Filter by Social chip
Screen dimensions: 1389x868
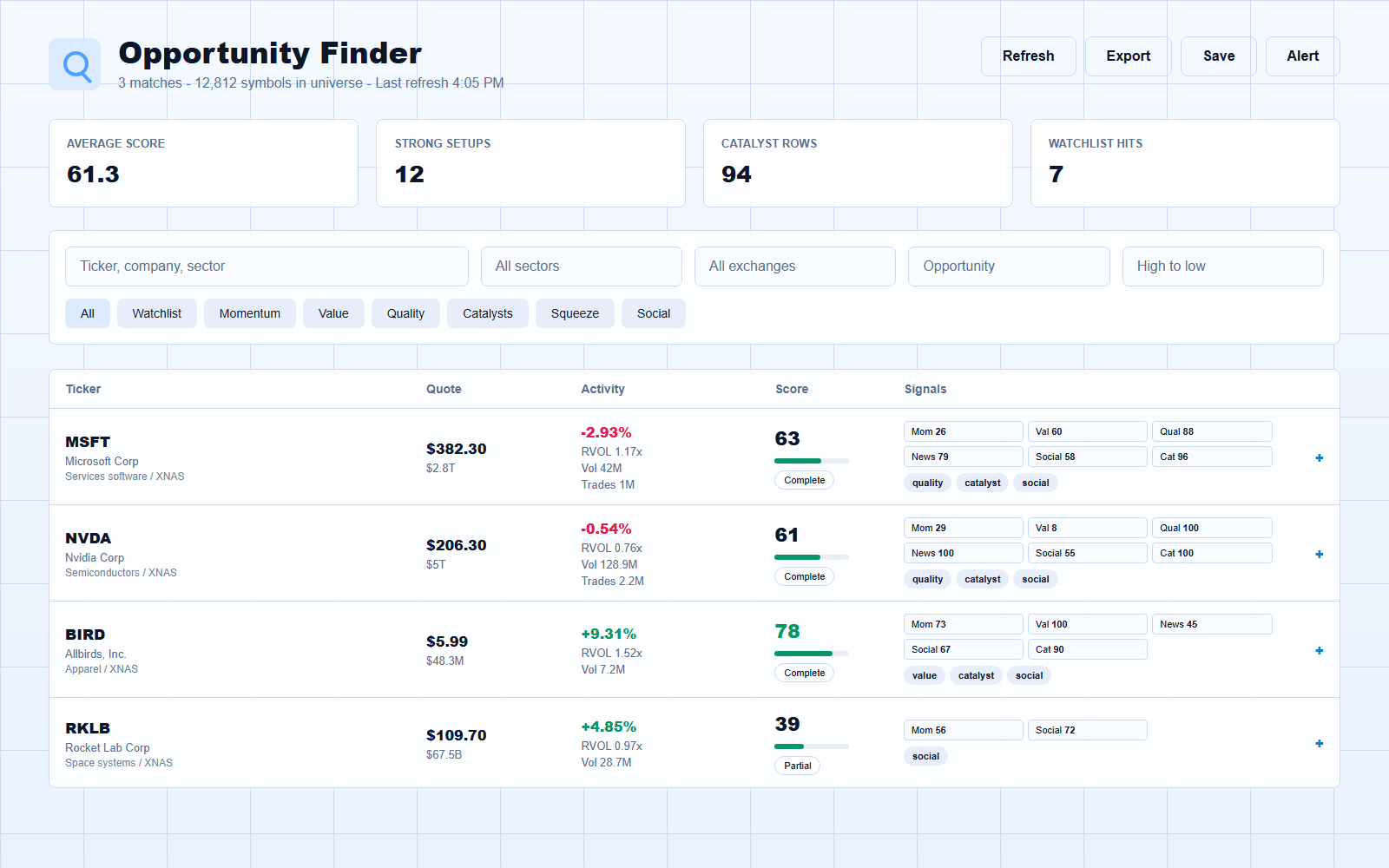pyautogui.click(x=654, y=313)
